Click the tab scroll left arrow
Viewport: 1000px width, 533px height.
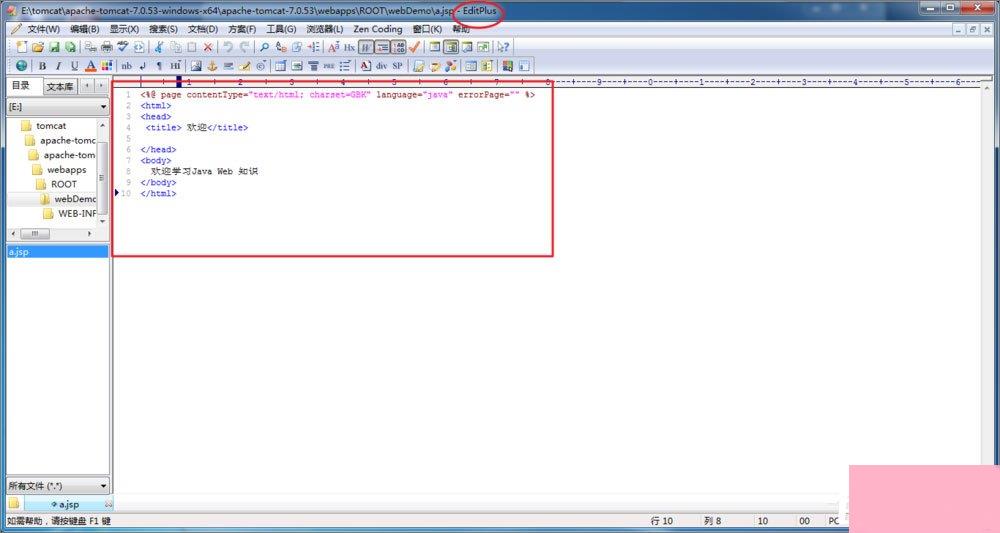tap(87, 85)
